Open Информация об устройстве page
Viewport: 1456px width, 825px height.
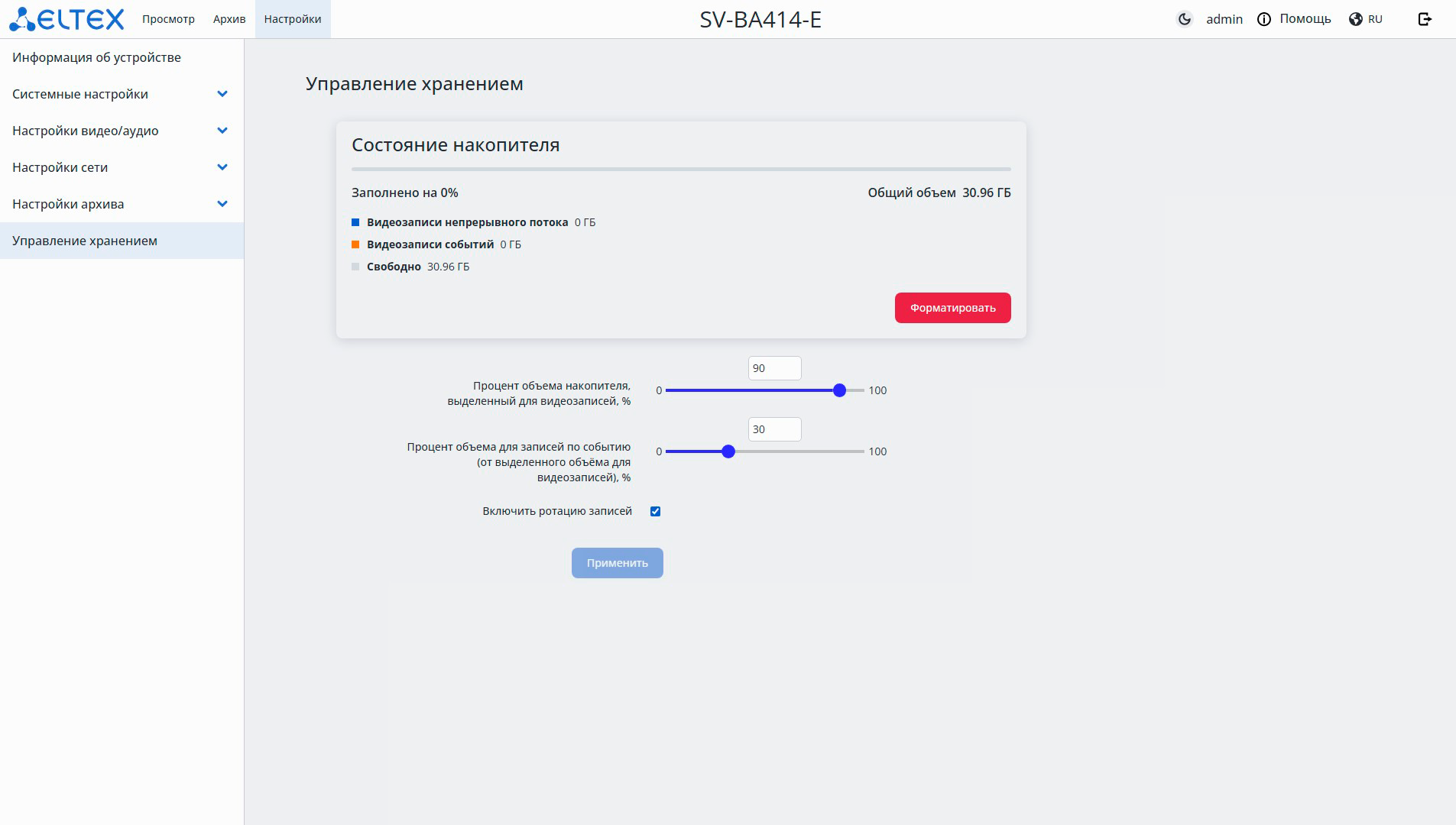(96, 57)
